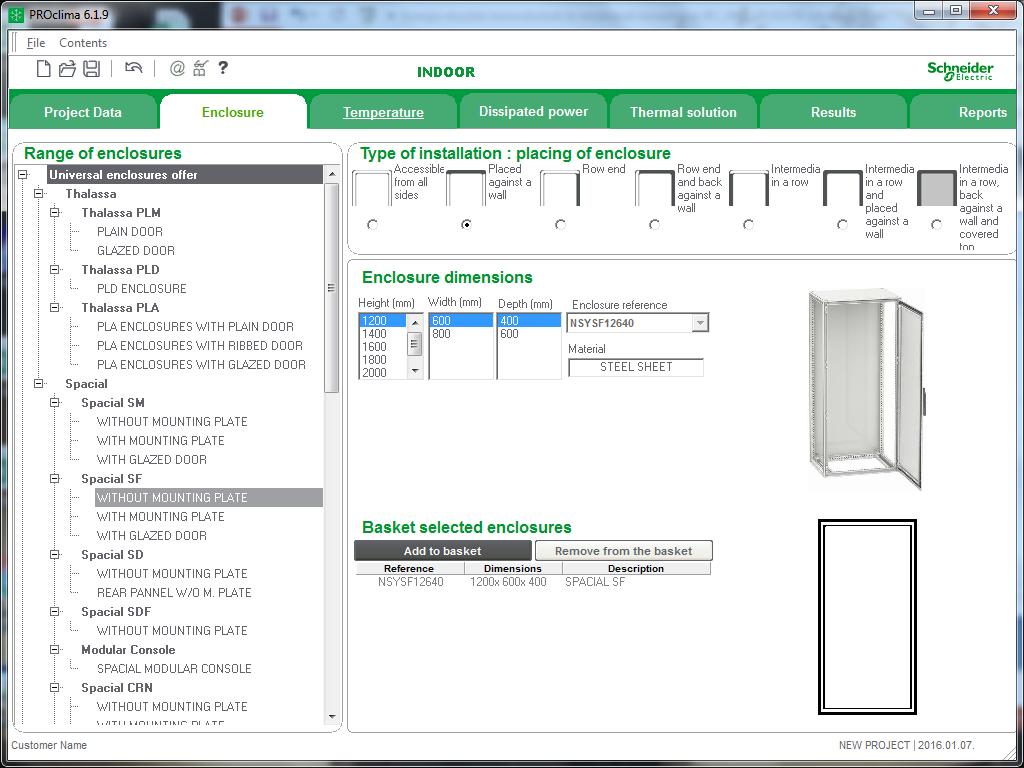1024x768 pixels.
Task: Switch to the Temperature tab
Action: pyautogui.click(x=383, y=112)
